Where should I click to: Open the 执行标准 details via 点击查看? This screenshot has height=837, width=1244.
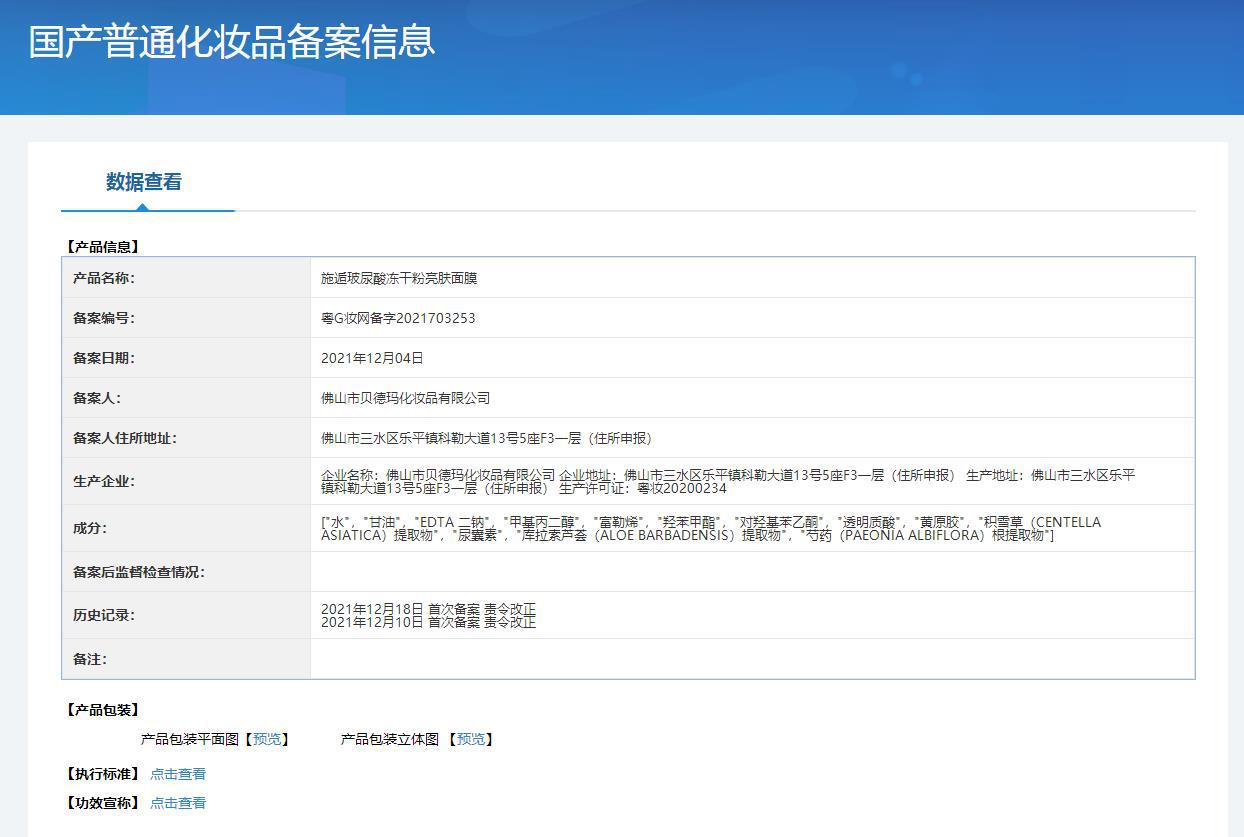click(x=177, y=773)
